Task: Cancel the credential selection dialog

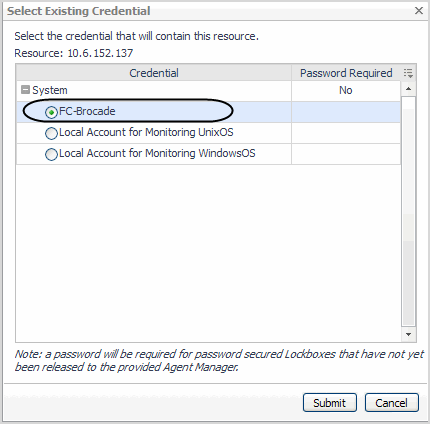Action: [x=391, y=403]
